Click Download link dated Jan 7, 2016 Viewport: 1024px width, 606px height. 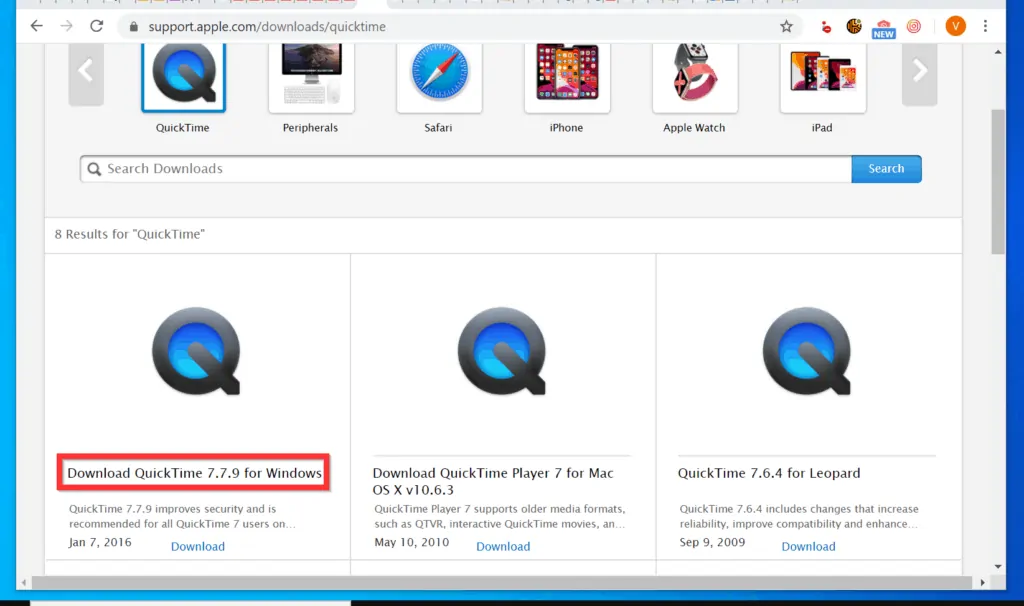coord(198,547)
